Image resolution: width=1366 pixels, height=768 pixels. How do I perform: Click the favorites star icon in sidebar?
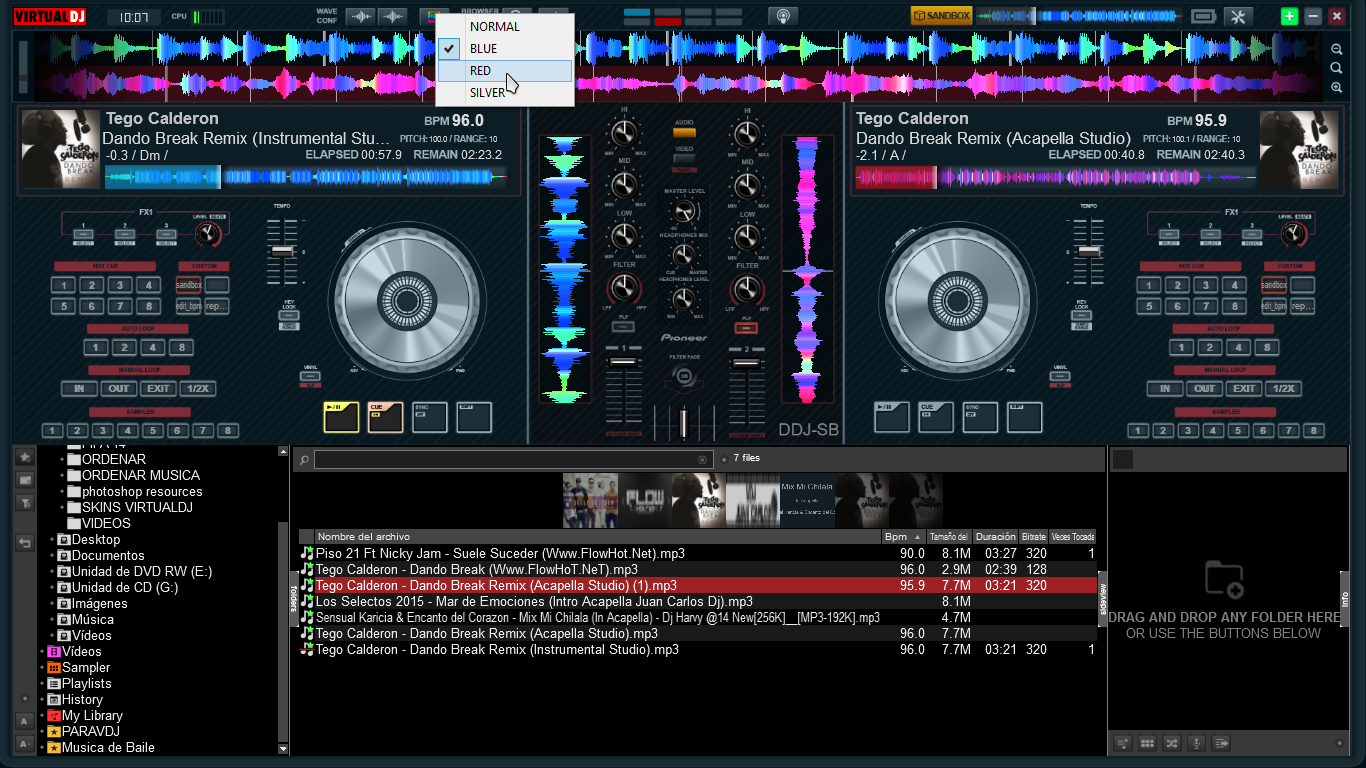[x=25, y=456]
